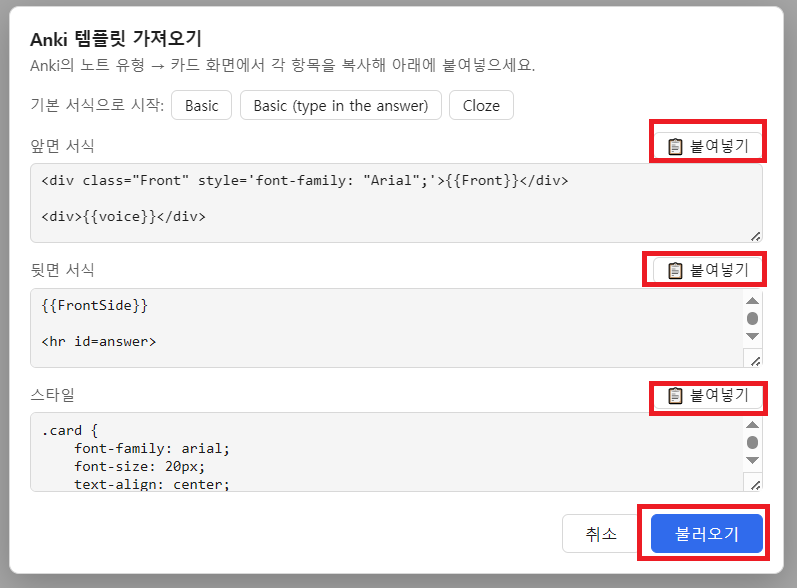Click the 붙여넣기 button for 뒷면 서식
The height and width of the screenshot is (588, 797).
(708, 270)
